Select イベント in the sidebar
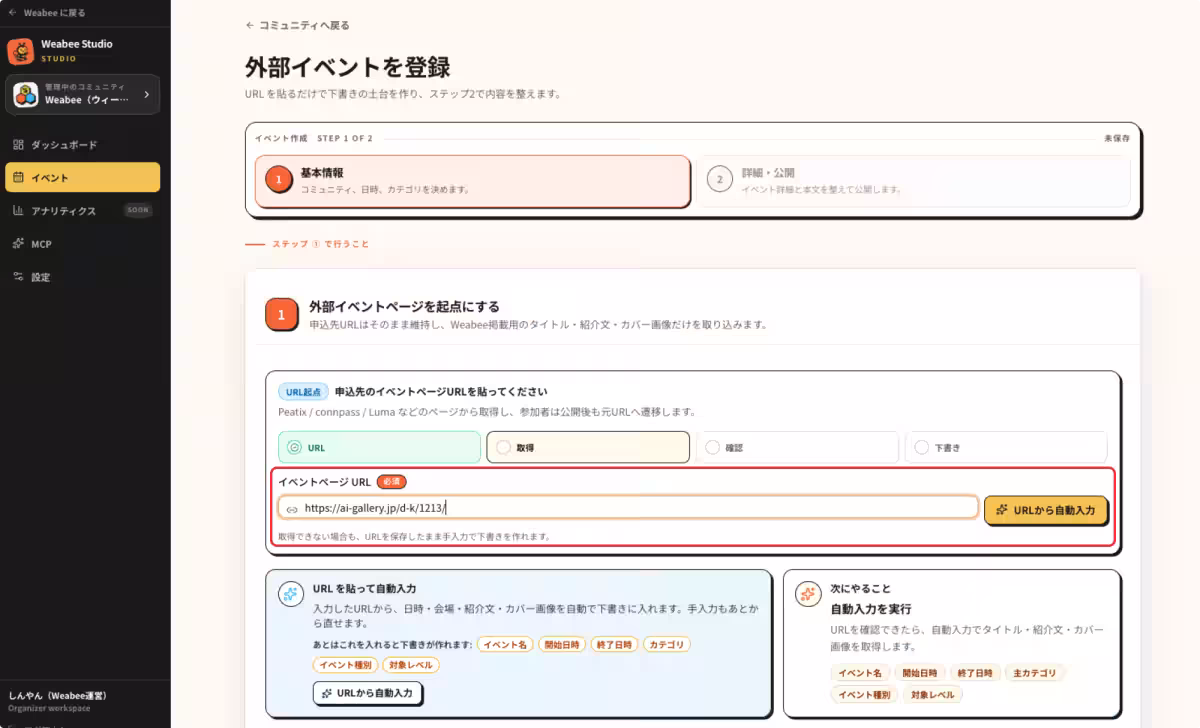Screen dimensions: 1200x728 click(83, 177)
